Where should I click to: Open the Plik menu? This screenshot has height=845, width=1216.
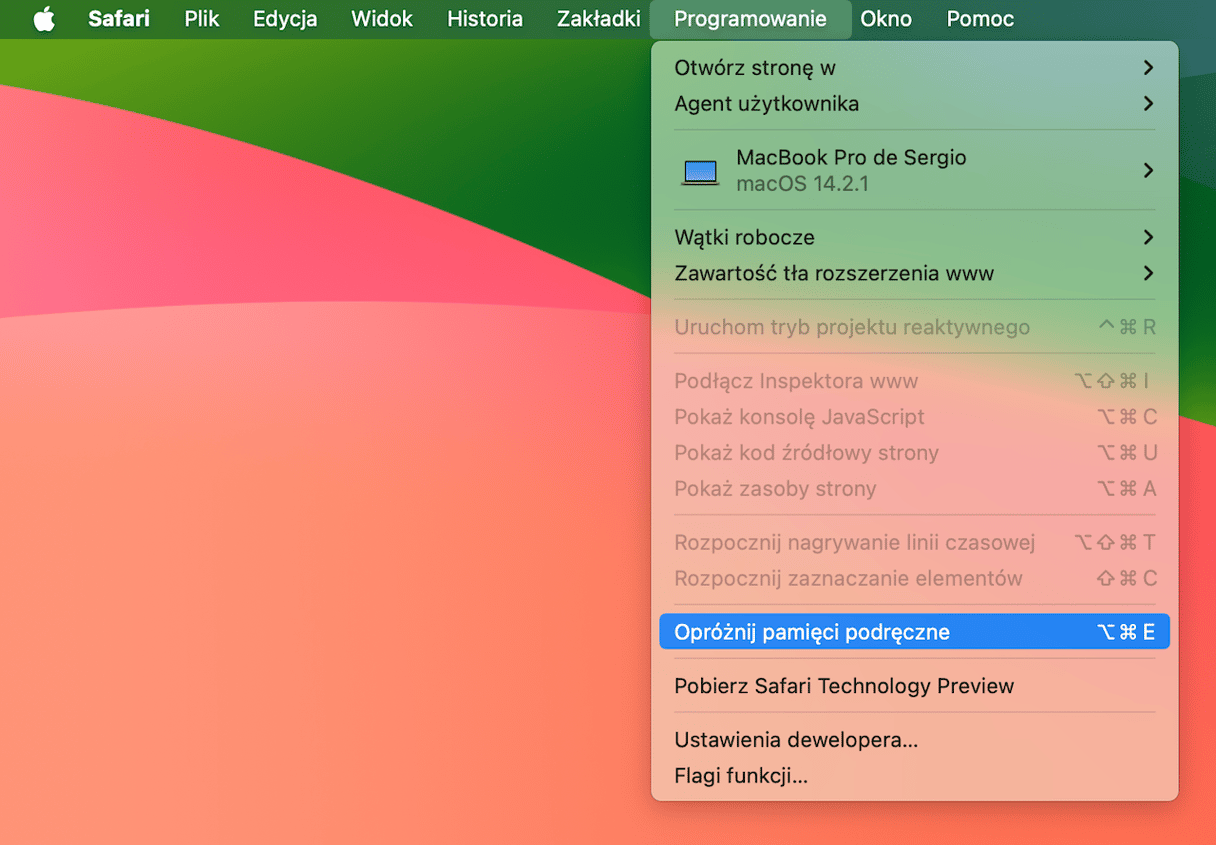202,19
